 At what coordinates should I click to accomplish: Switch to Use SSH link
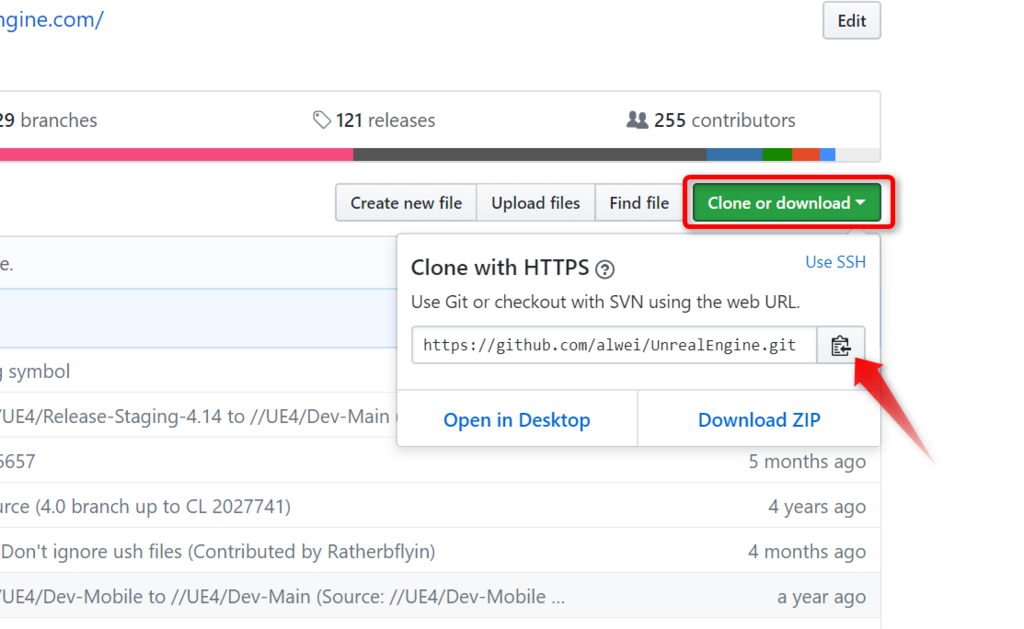(x=835, y=262)
